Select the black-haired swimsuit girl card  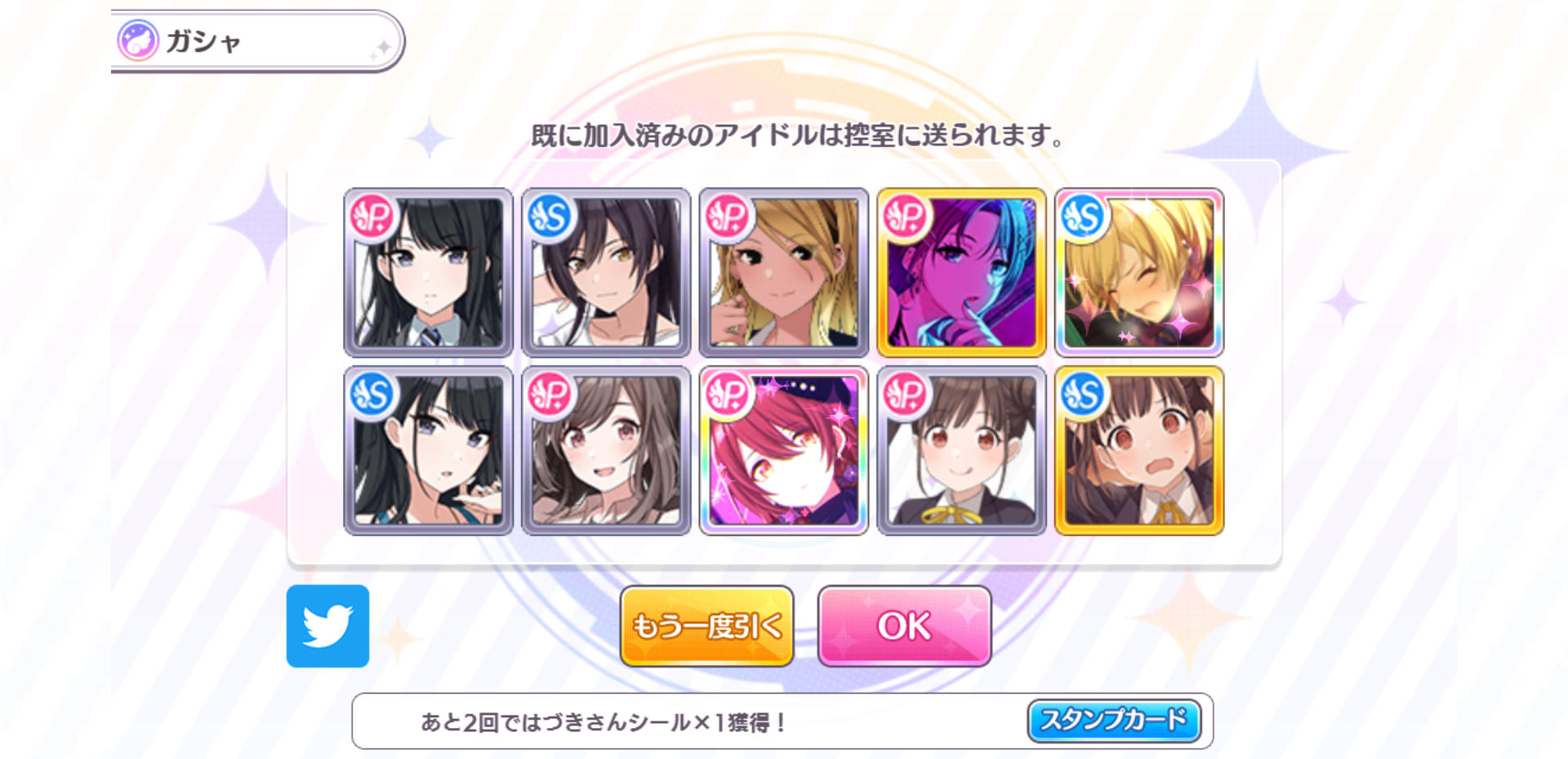coord(429,451)
